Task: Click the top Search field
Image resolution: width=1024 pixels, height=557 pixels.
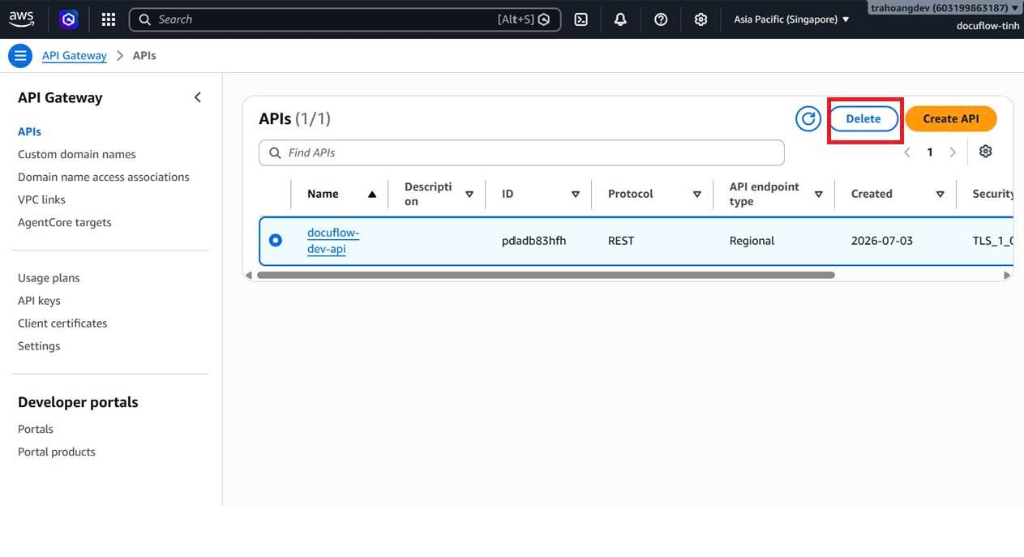Action: [345, 20]
